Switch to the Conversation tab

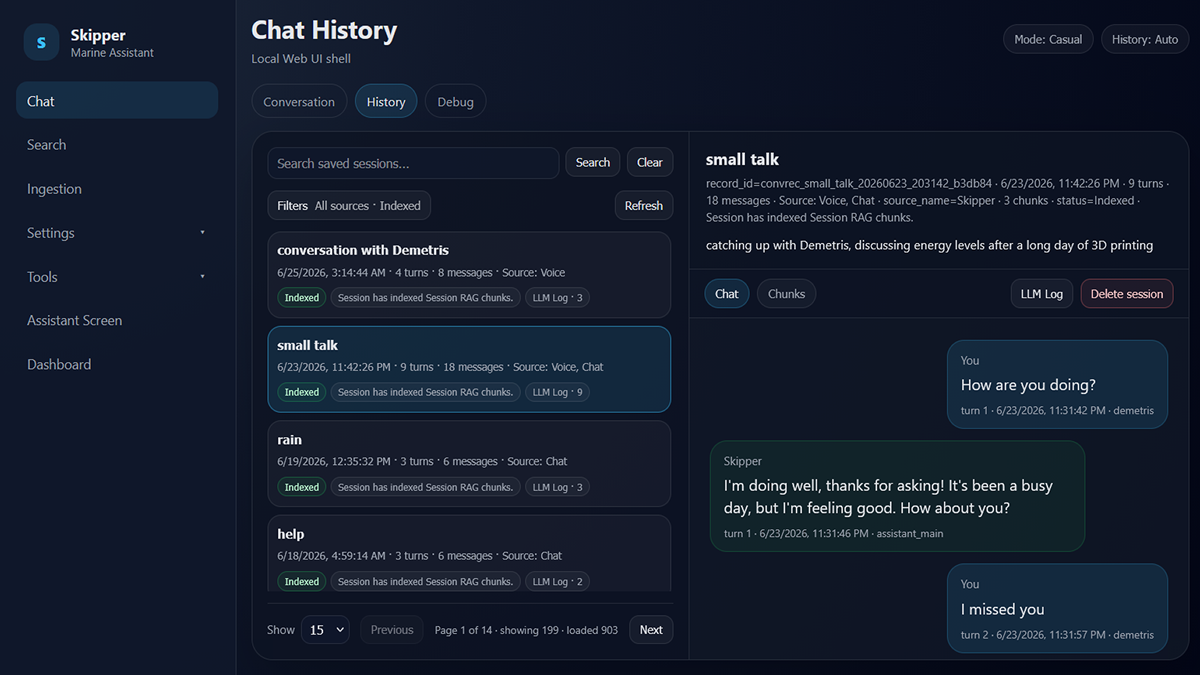click(299, 102)
